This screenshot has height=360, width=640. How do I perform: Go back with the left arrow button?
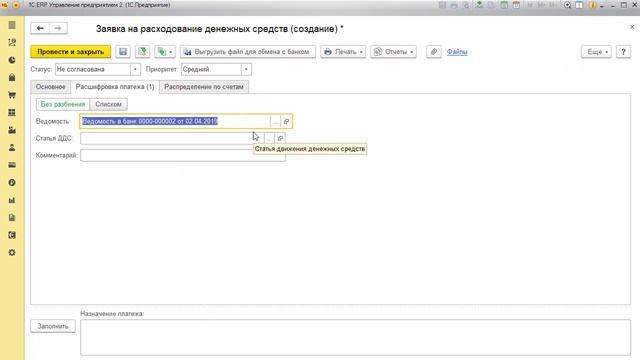tap(40, 28)
